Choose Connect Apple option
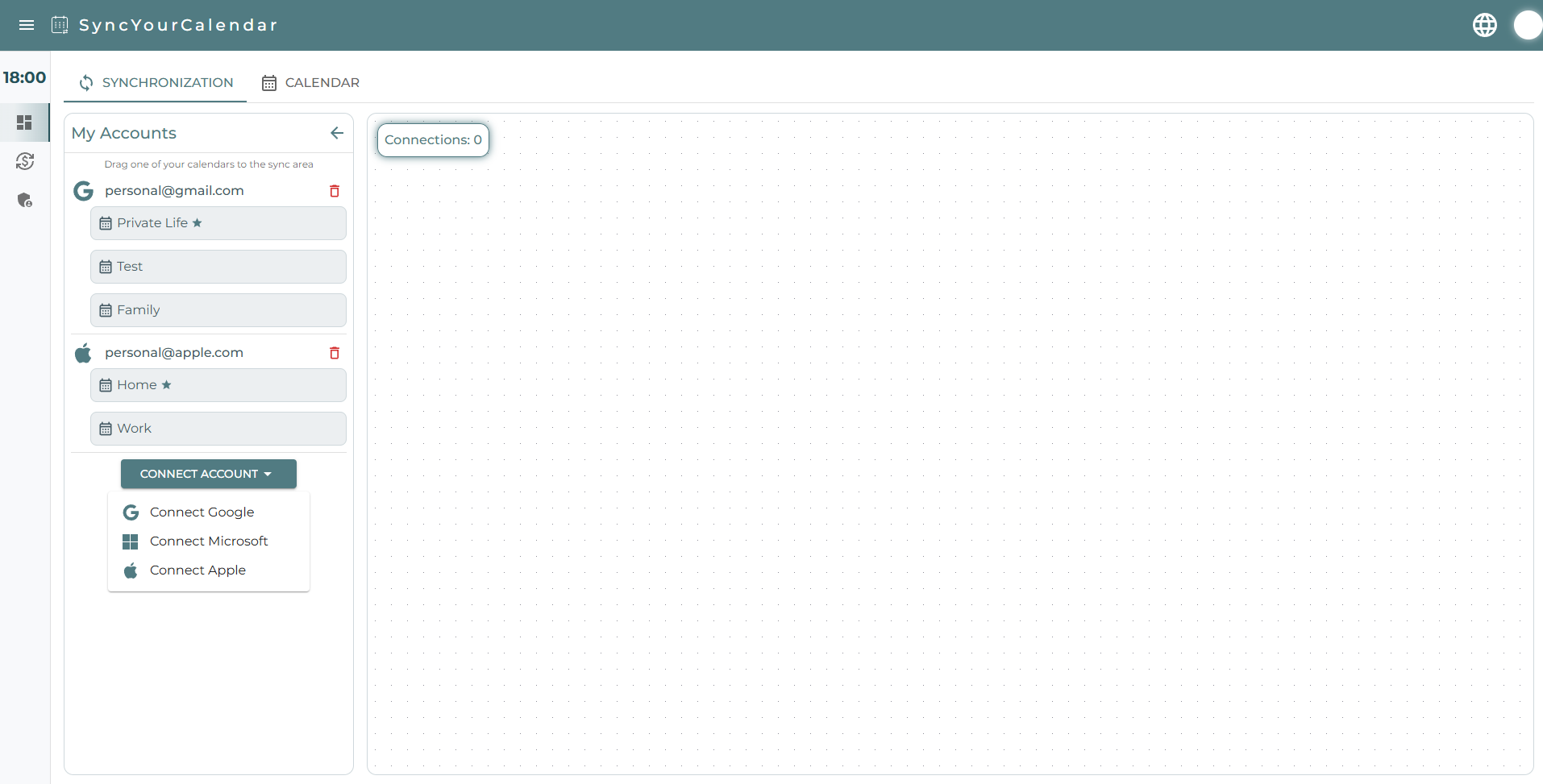The image size is (1543, 784). click(x=198, y=570)
